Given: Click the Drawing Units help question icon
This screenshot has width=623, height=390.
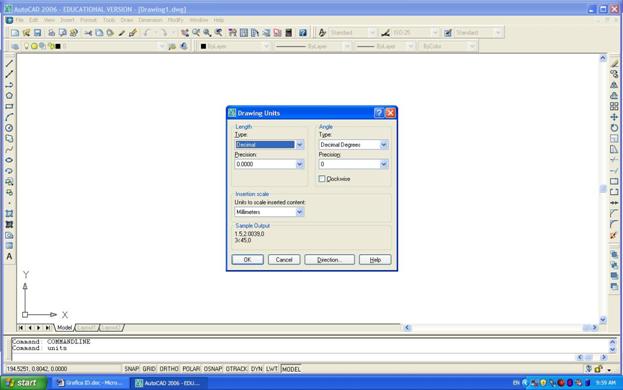Looking at the screenshot, I should tap(379, 113).
